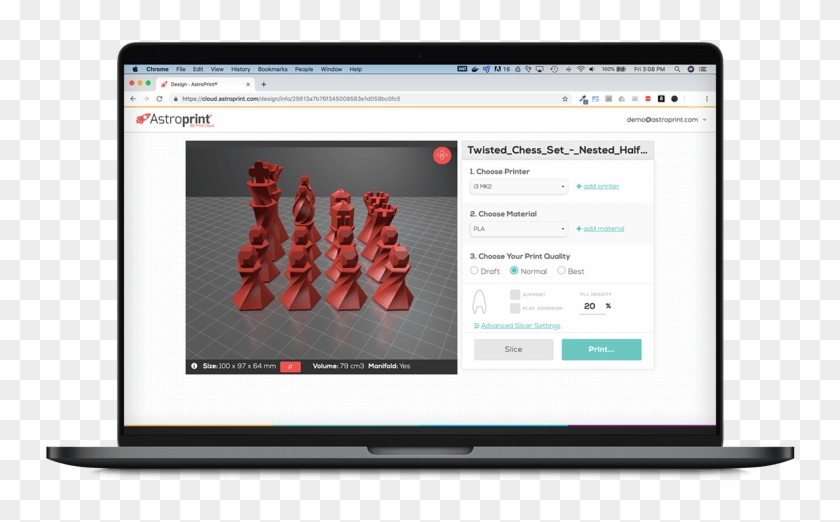Open a new tab with plus icon

[264, 85]
